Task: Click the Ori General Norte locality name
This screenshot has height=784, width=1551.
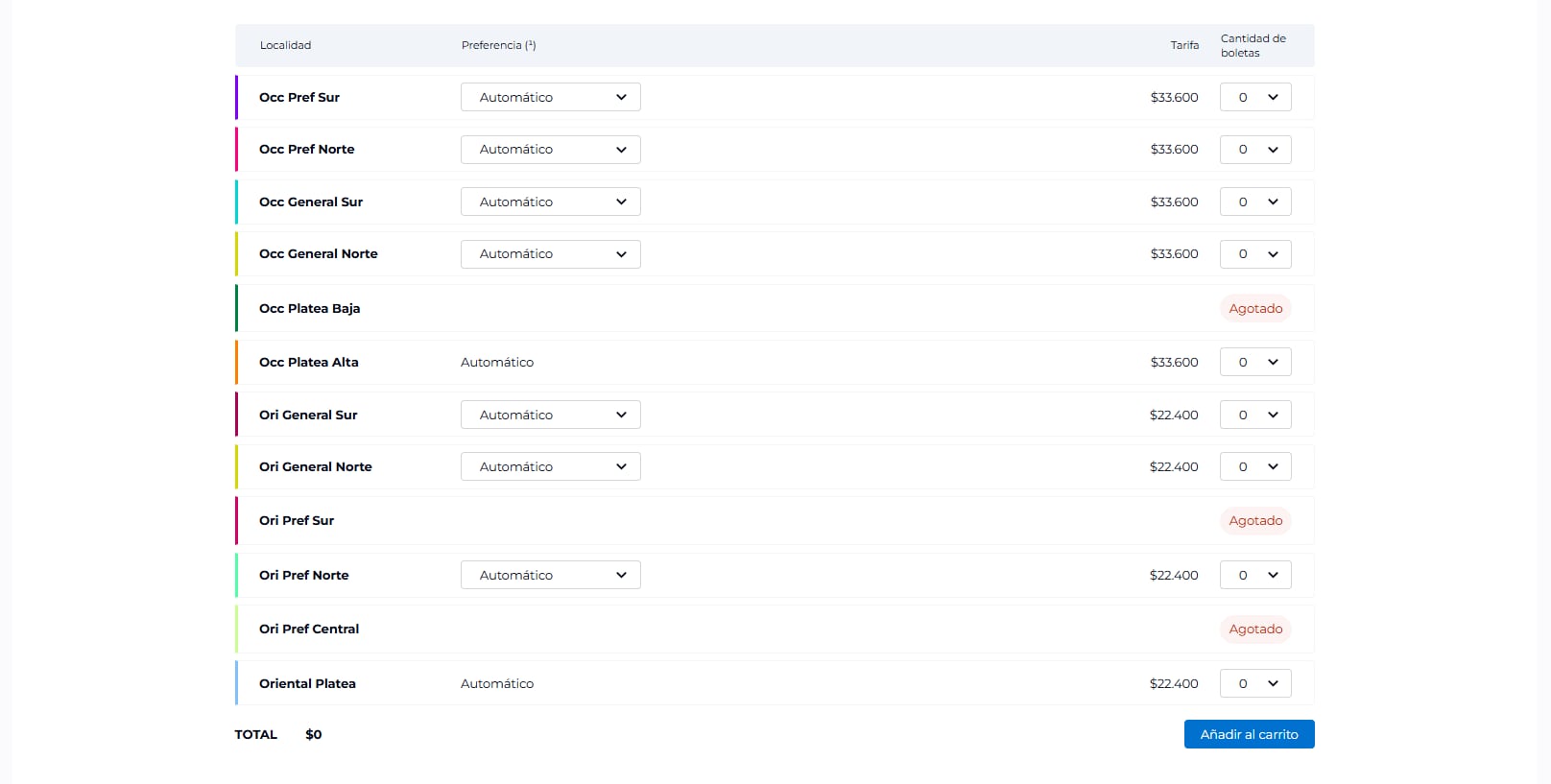Action: tap(316, 466)
